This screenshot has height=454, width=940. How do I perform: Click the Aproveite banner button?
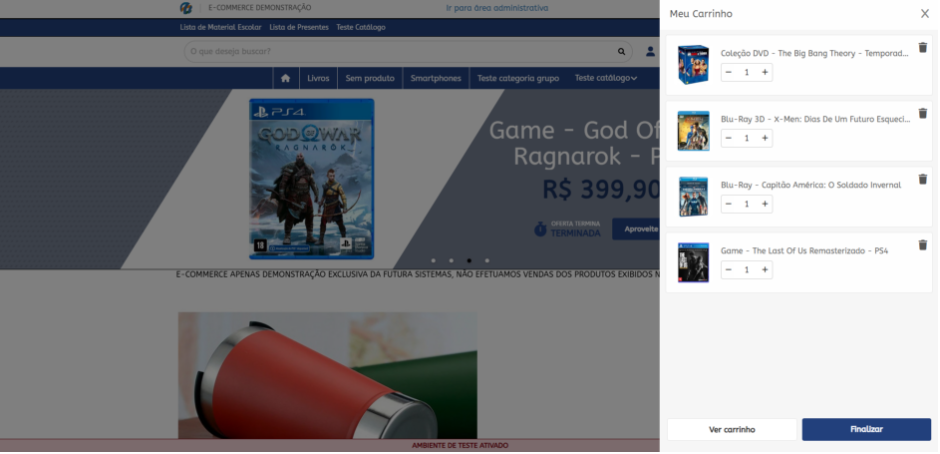tap(636, 229)
